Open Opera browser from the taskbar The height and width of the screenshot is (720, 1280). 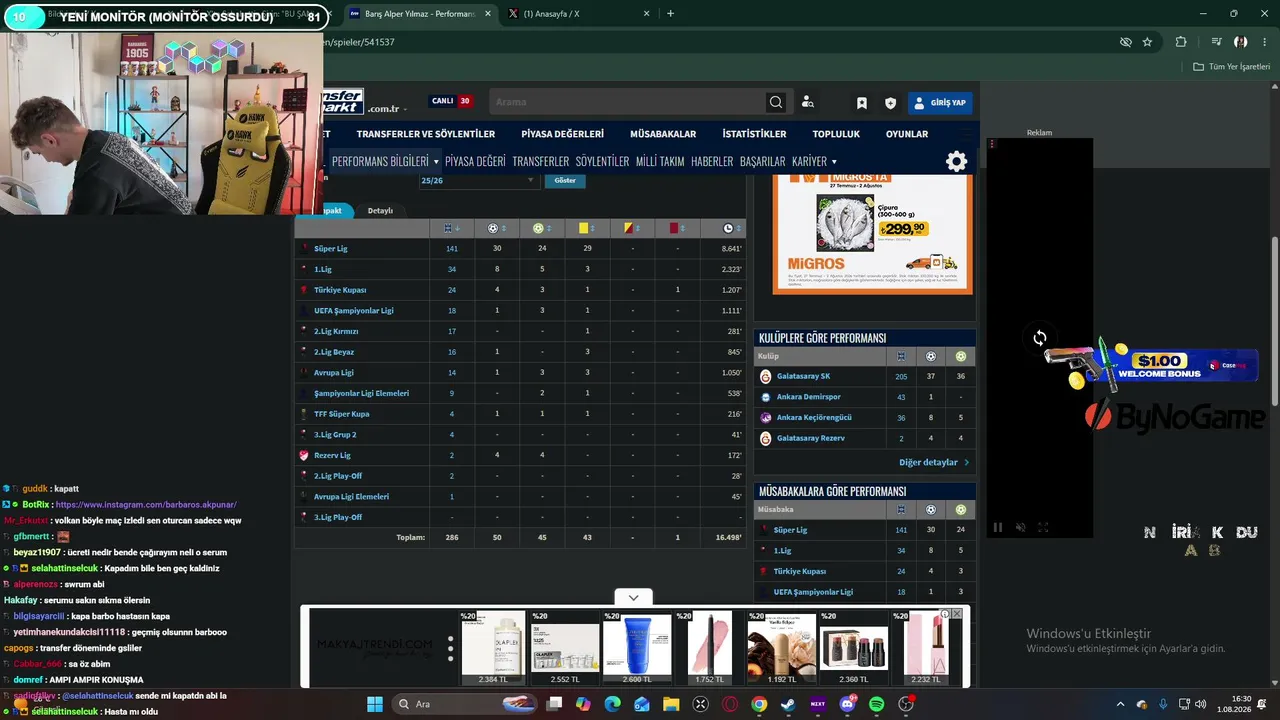[730, 704]
